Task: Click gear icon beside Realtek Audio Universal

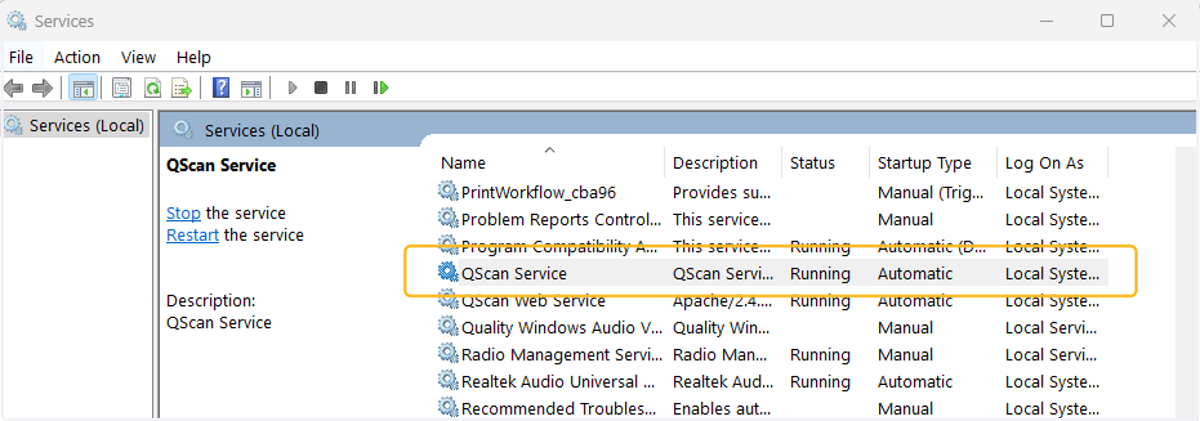Action: tap(448, 381)
